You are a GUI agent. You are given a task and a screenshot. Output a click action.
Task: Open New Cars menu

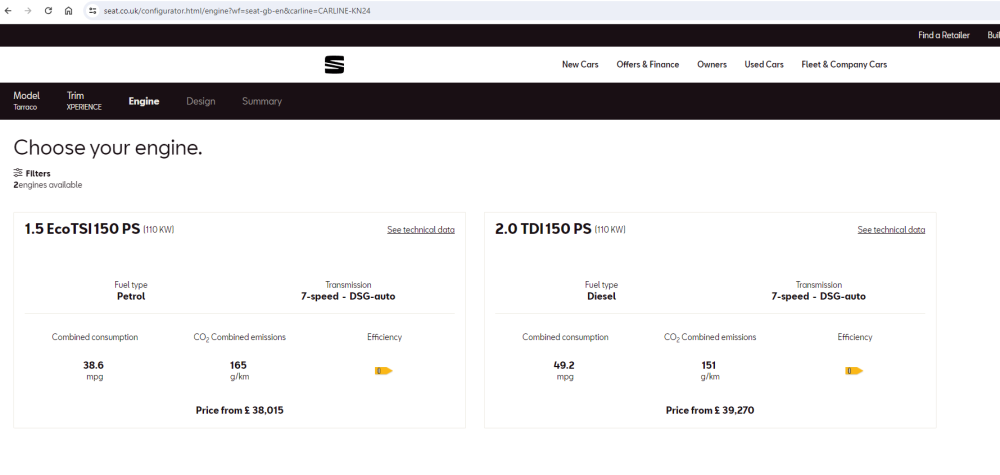(580, 64)
